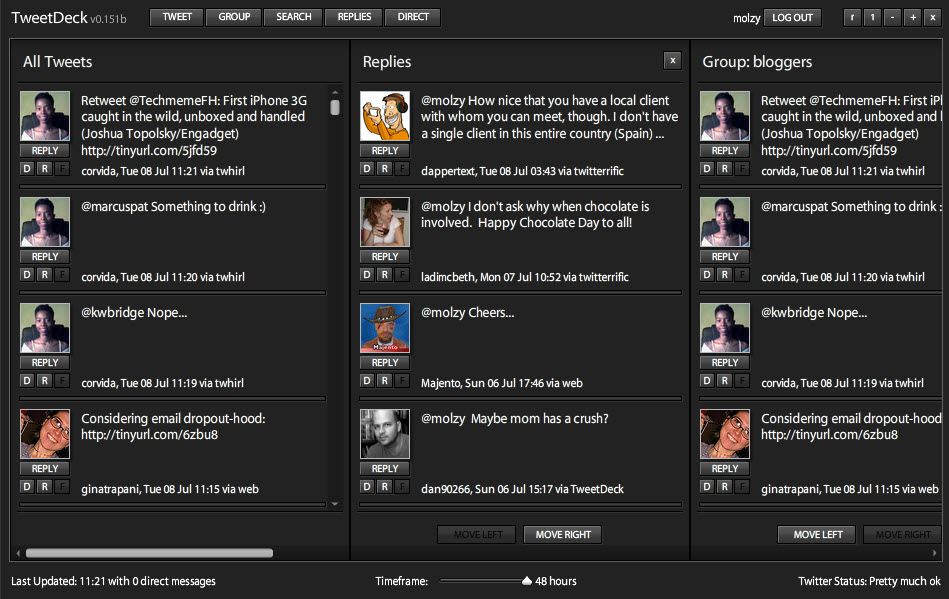This screenshot has width=949, height=599.
Task: Click the 'dan90266, Sun 06 Jul 15:17 via TweetDeck' text
Action: coord(522,489)
